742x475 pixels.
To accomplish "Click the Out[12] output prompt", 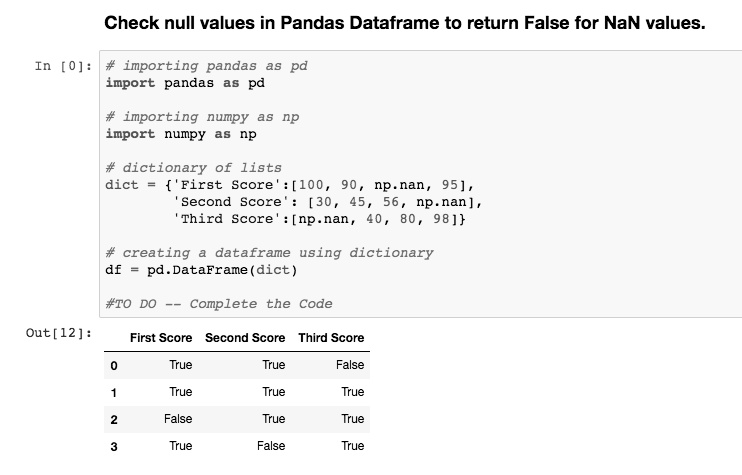I will [x=59, y=333].
